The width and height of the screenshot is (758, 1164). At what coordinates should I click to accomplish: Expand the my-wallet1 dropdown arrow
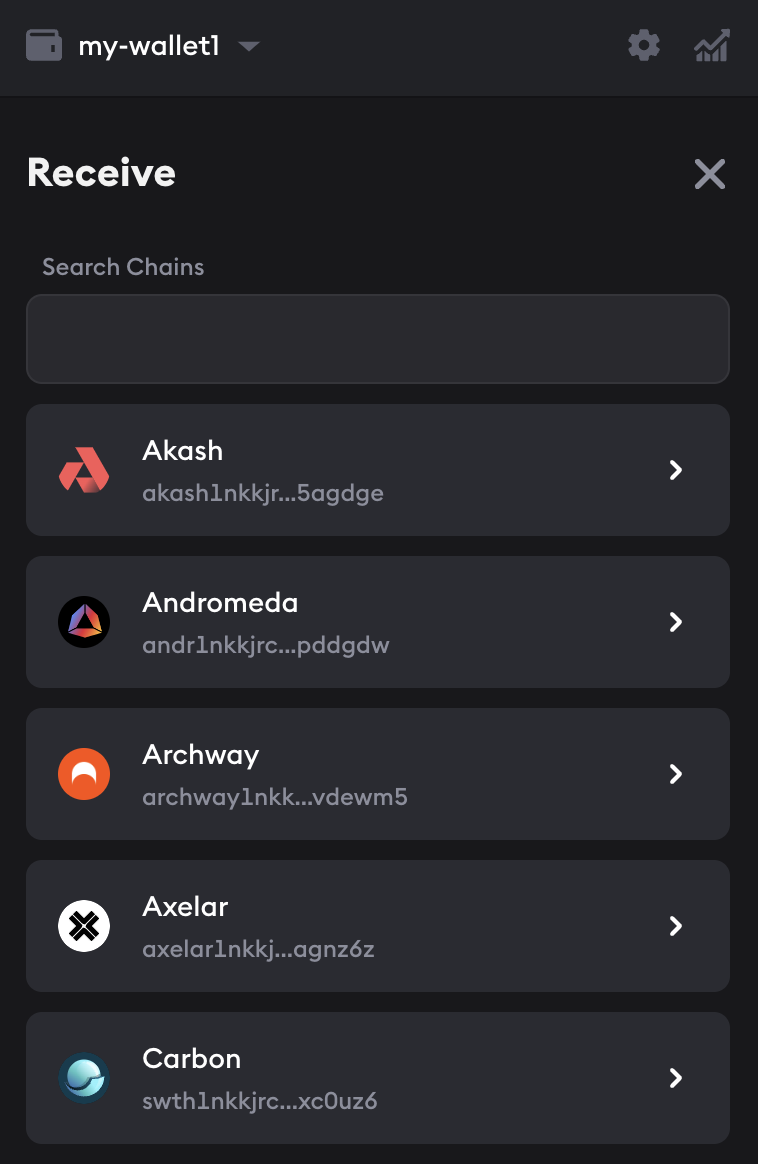coord(249,47)
